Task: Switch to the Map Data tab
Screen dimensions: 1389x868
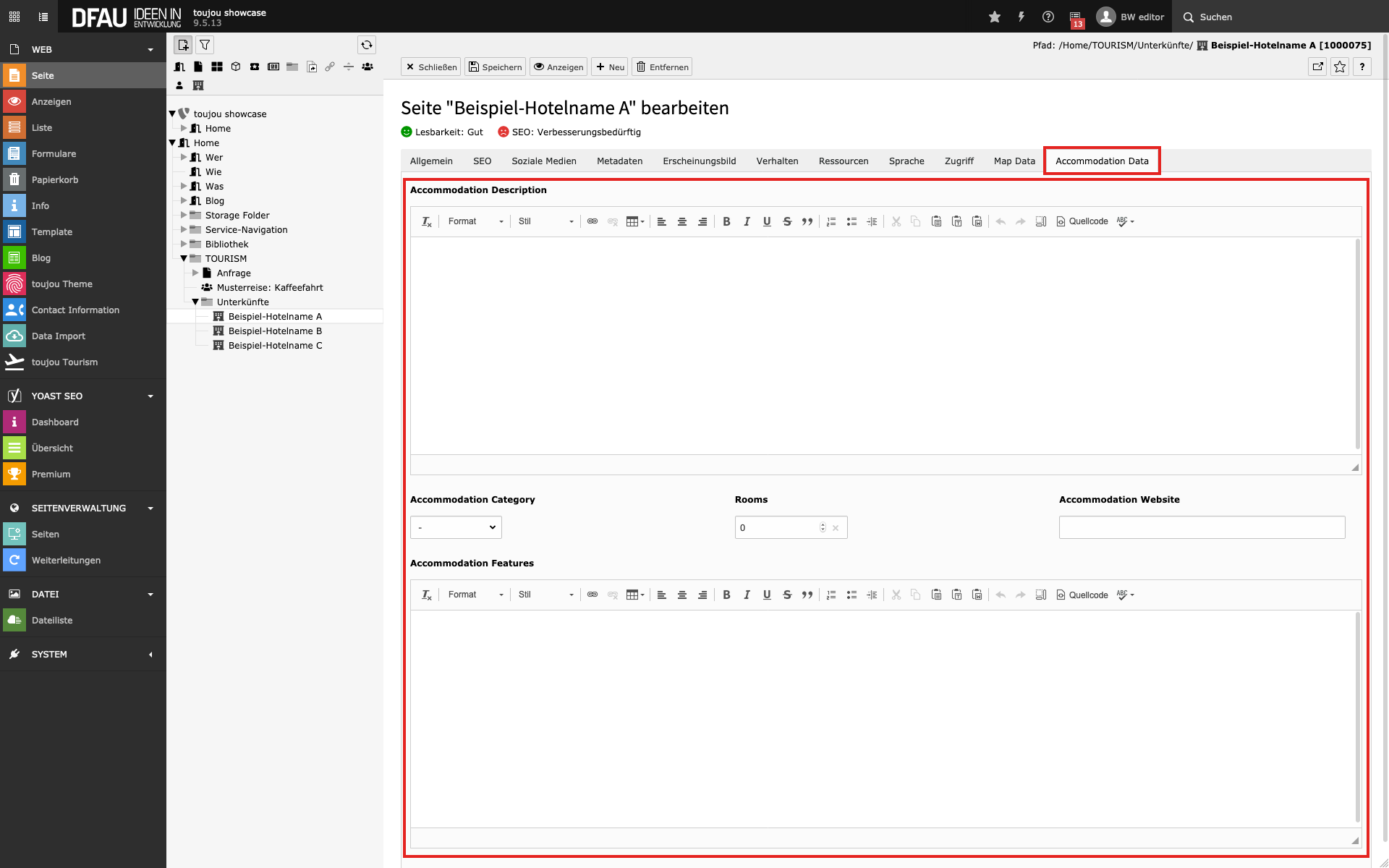Action: [1014, 161]
